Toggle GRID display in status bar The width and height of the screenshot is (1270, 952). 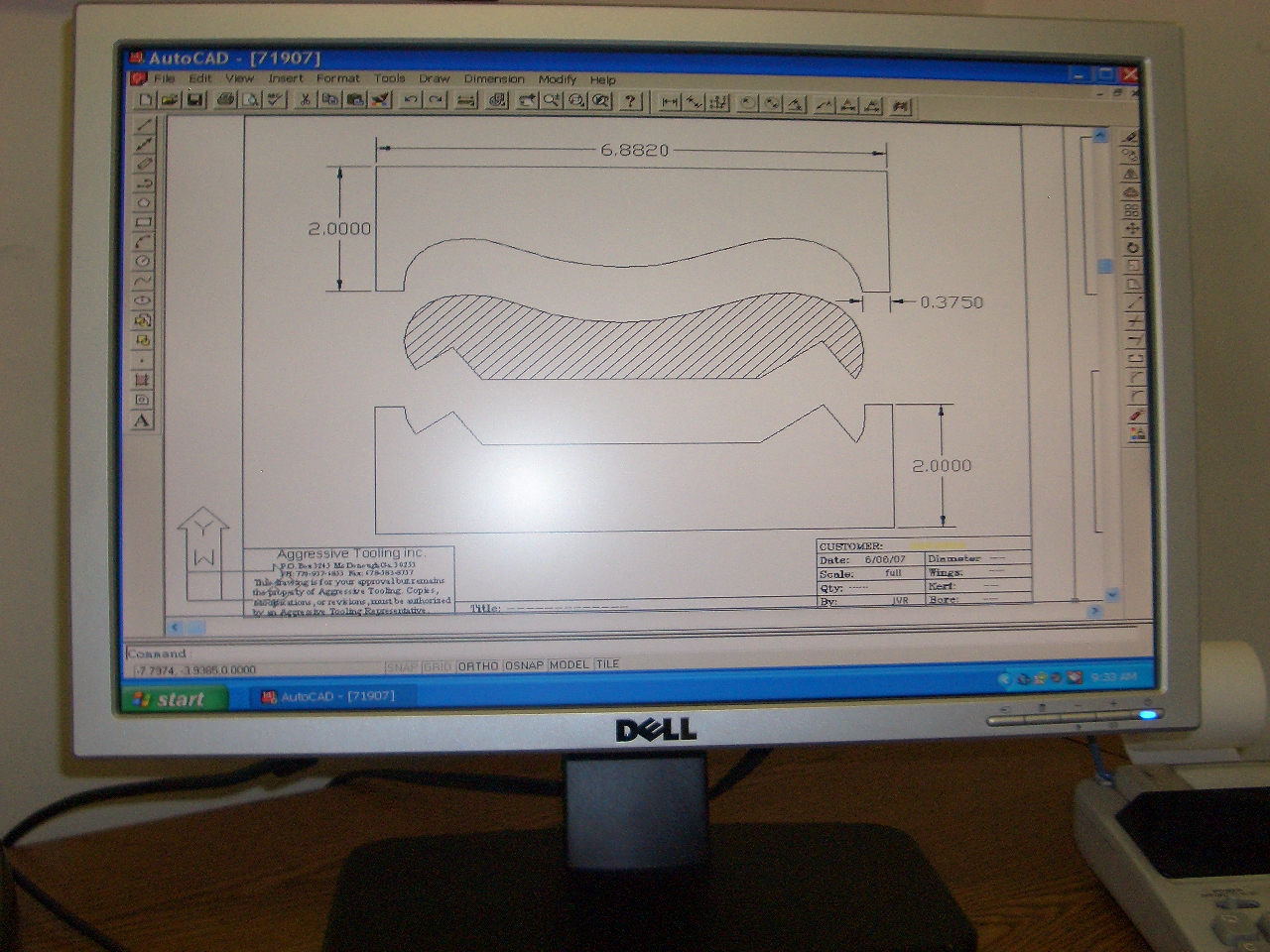point(437,667)
